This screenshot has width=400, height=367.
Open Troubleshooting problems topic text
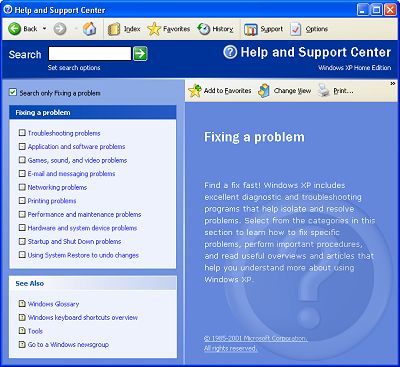[x=64, y=133]
